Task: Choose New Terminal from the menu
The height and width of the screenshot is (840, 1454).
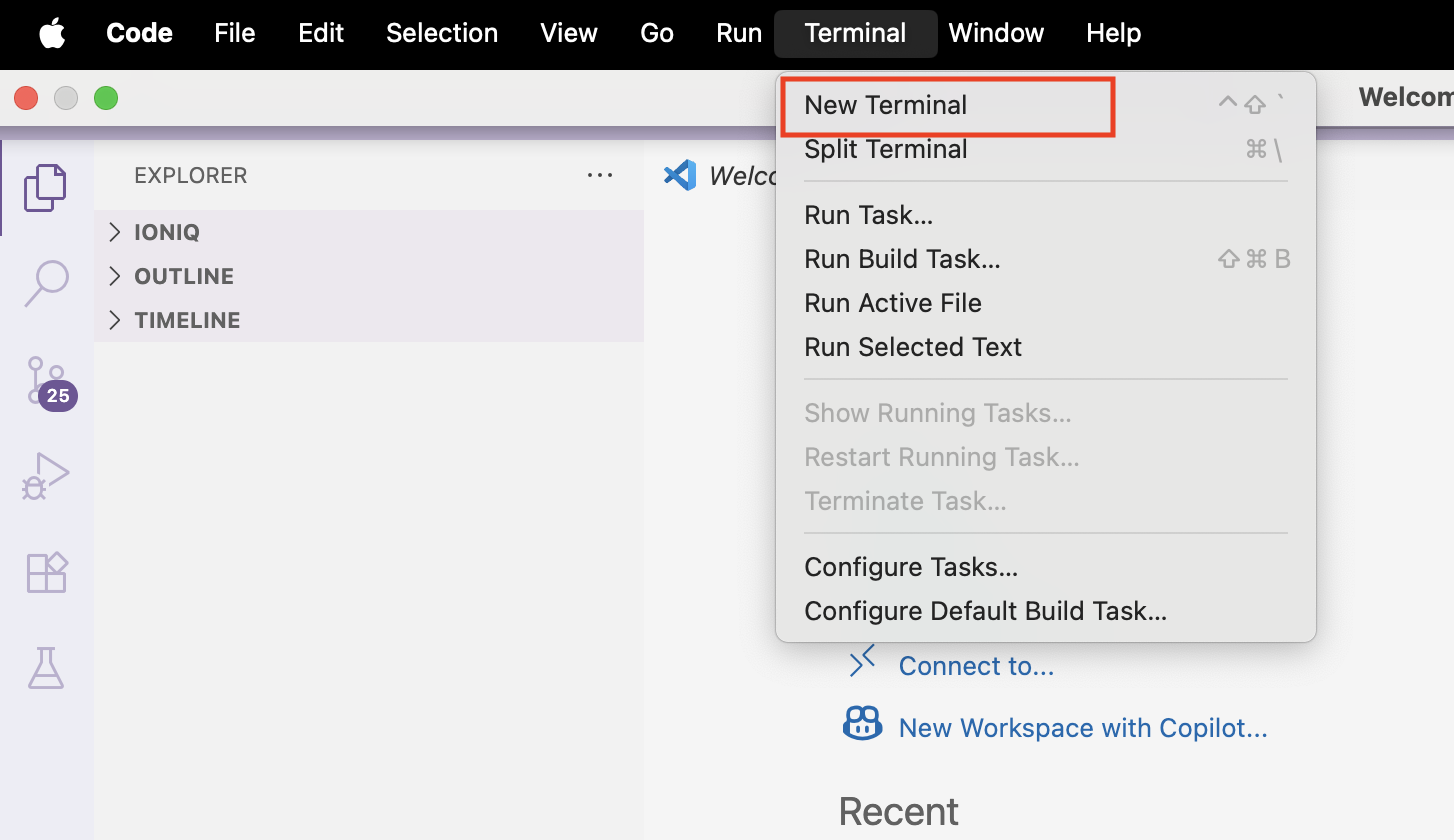Action: click(x=1046, y=105)
